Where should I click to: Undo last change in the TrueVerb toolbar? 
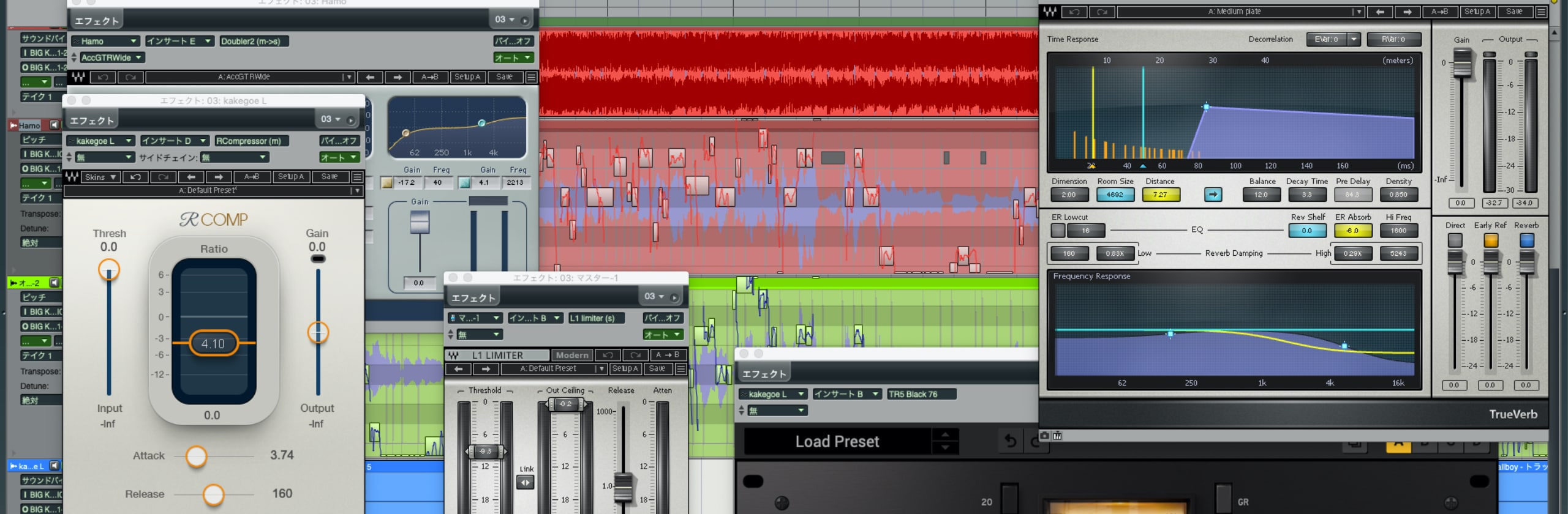(1074, 12)
